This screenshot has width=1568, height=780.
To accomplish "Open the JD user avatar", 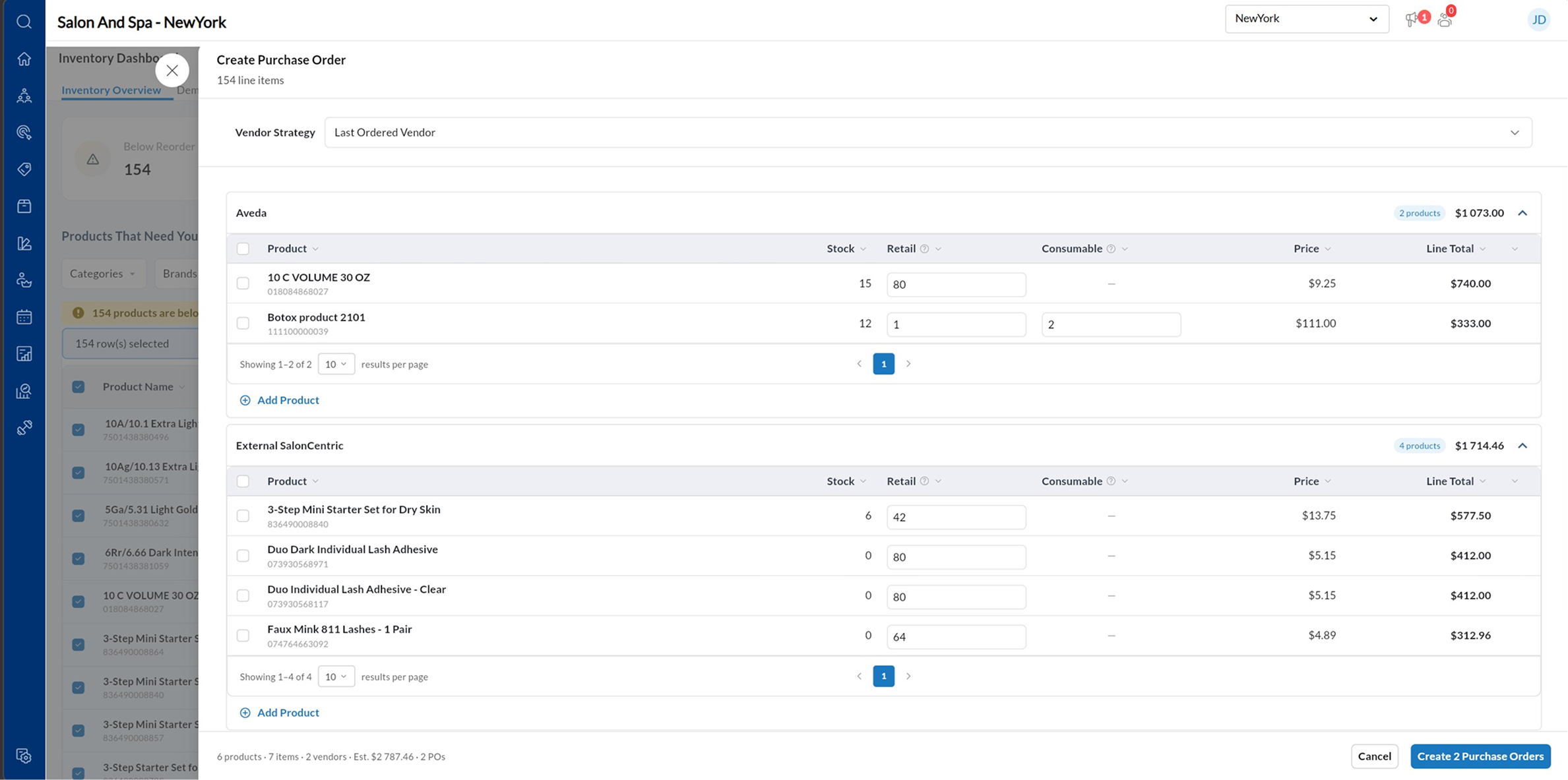I will [1538, 20].
